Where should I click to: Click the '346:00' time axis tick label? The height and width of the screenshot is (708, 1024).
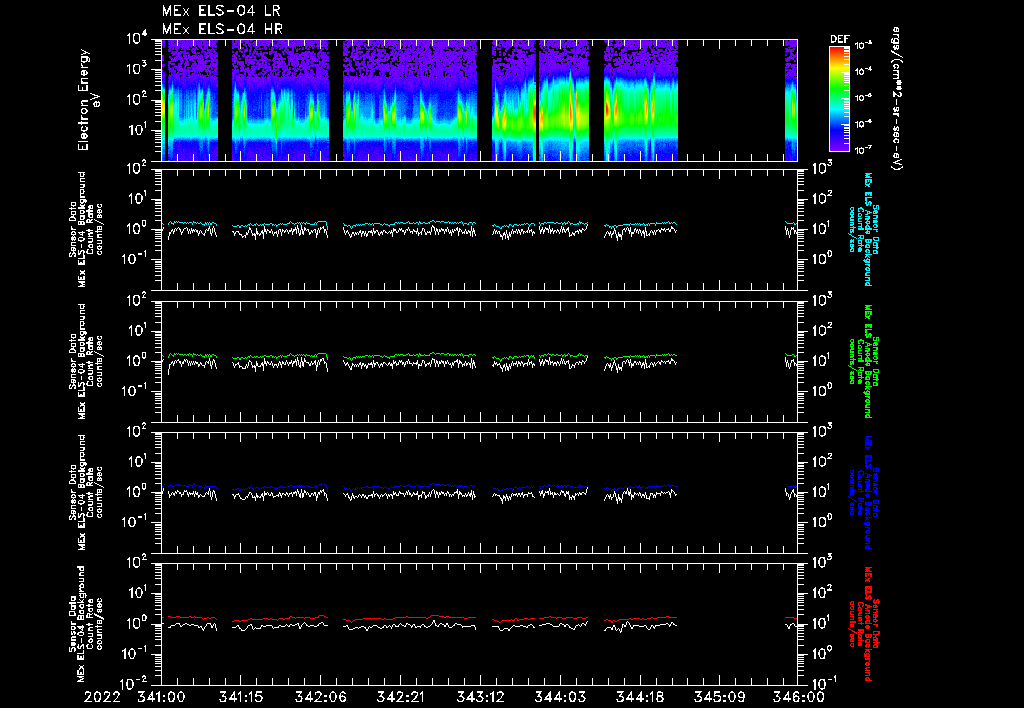coord(798,698)
